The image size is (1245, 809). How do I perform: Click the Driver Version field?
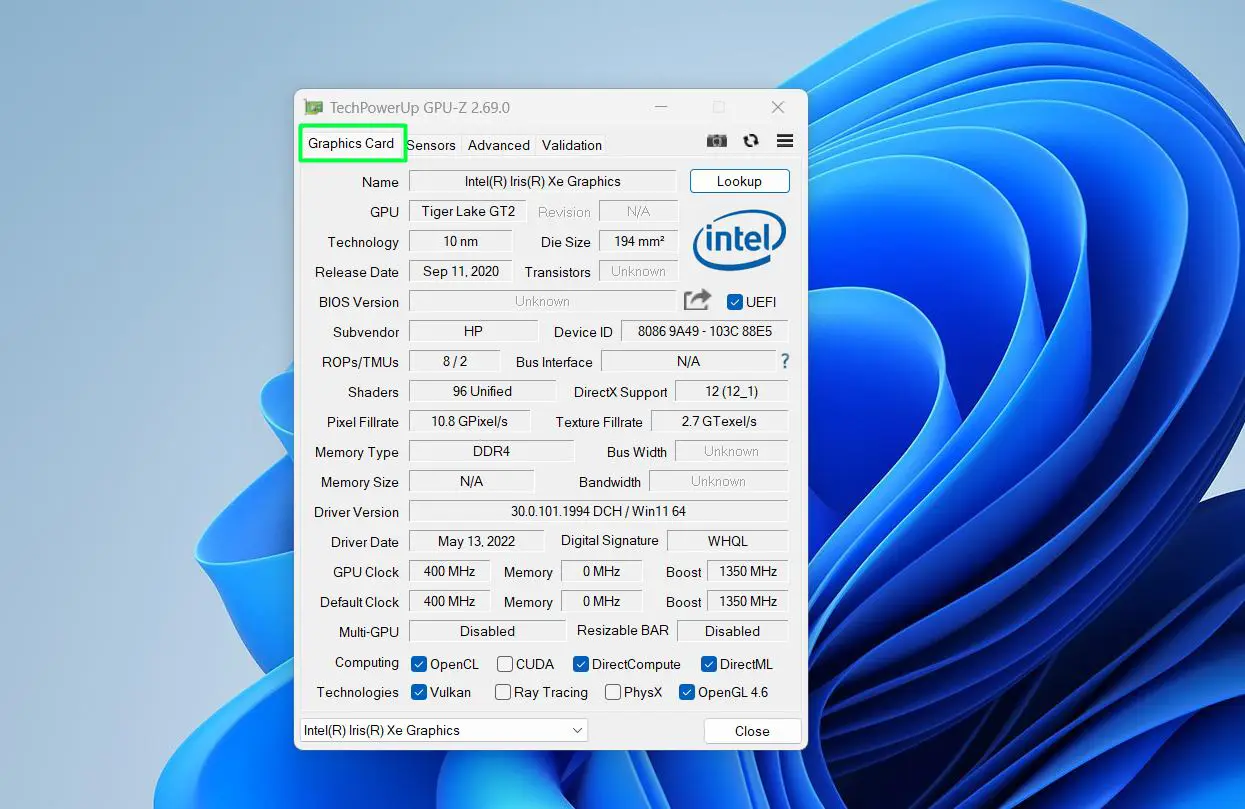click(599, 511)
